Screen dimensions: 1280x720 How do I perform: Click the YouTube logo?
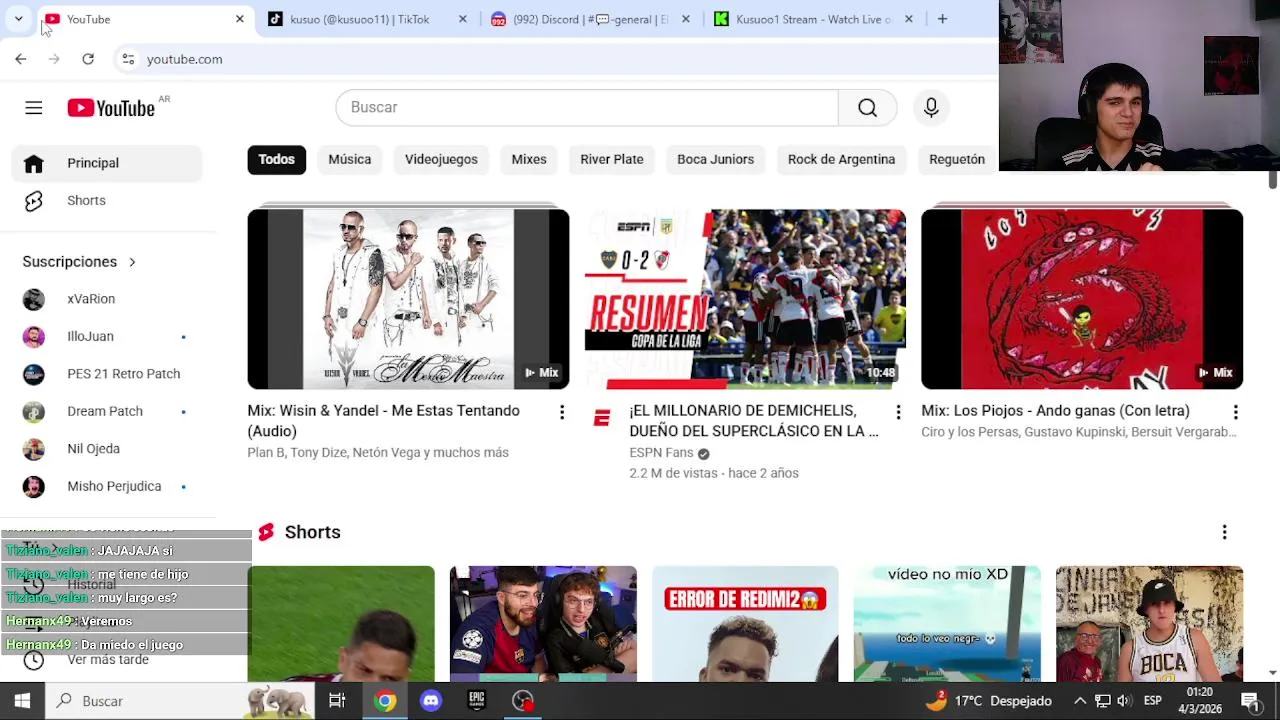click(x=111, y=108)
